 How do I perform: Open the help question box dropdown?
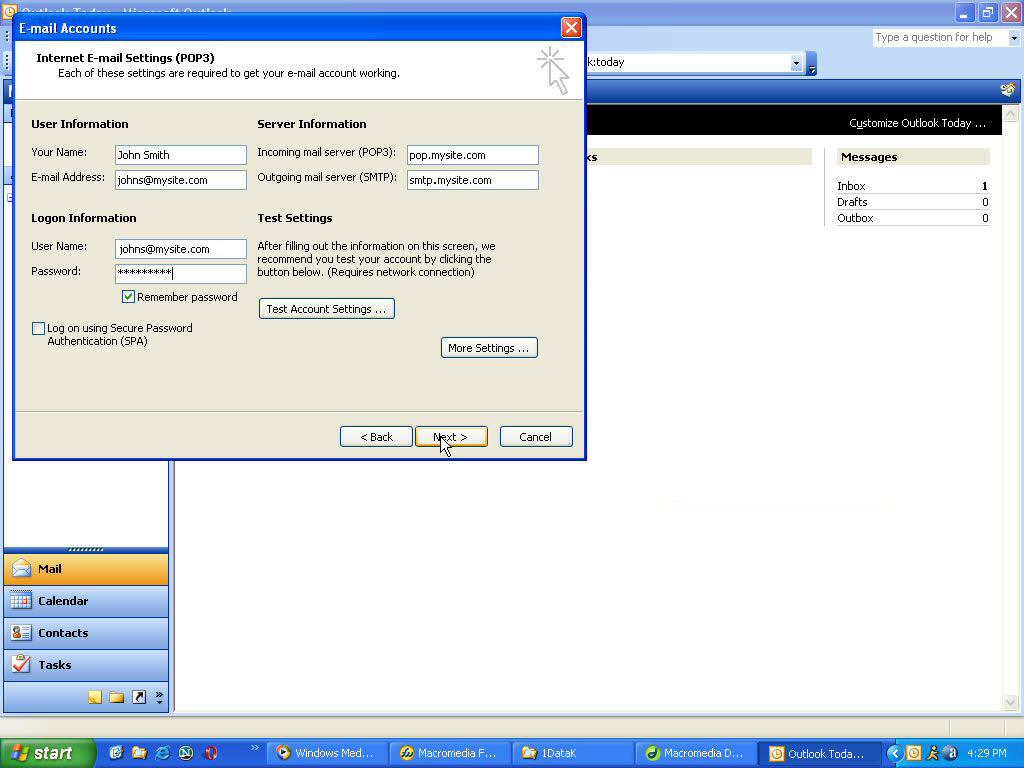[x=1013, y=38]
